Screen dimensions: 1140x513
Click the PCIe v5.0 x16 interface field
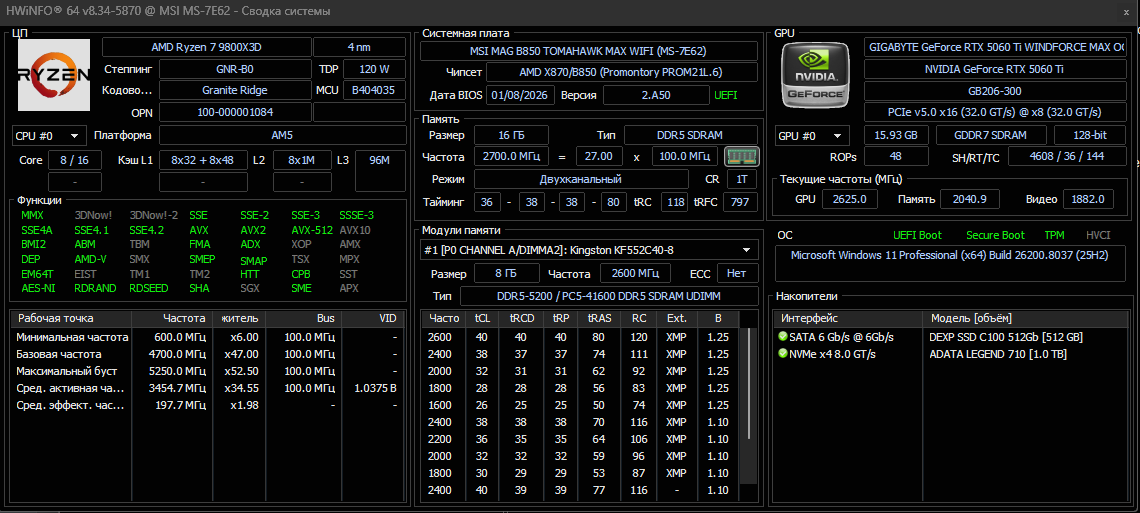coord(995,113)
